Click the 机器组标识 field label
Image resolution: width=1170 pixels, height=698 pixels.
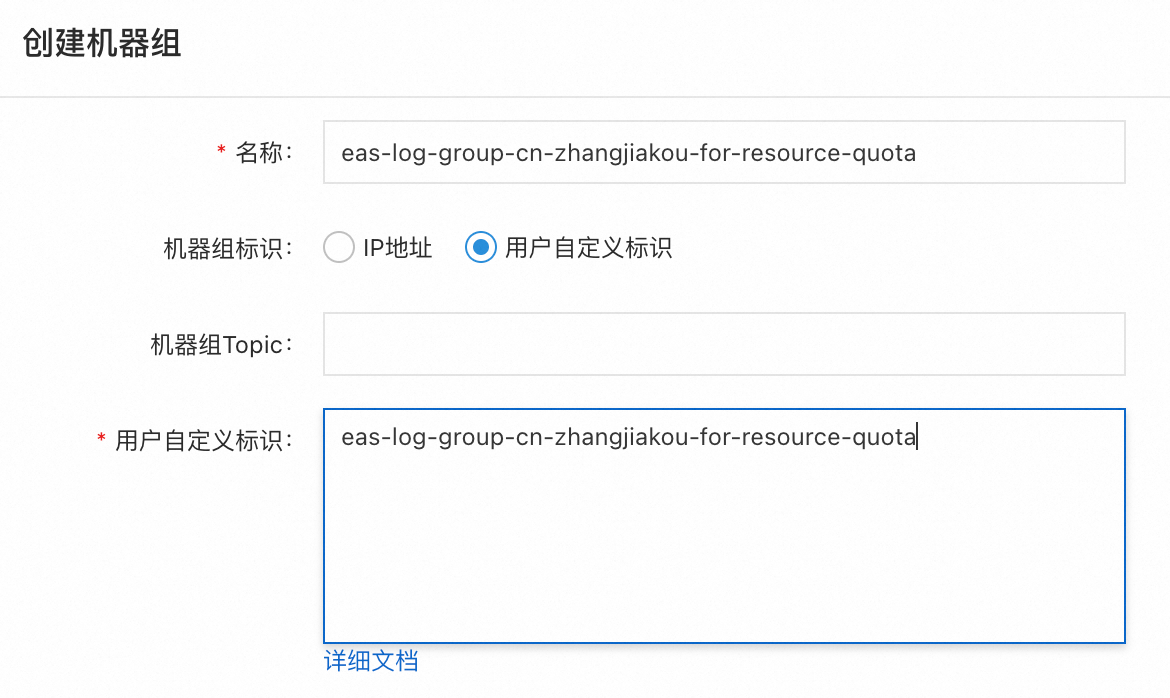click(229, 248)
